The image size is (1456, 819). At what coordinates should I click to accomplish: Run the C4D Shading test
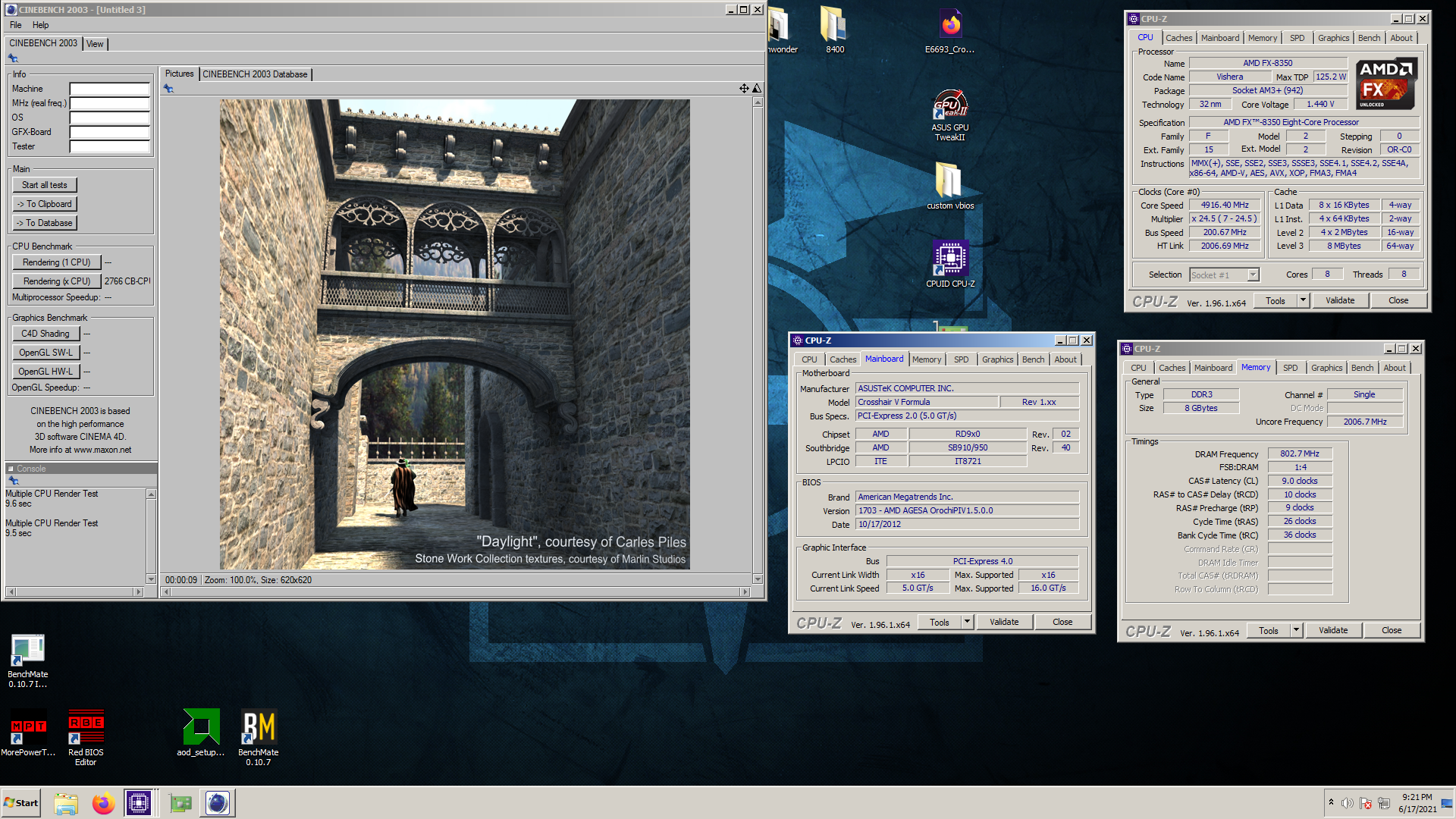click(45, 334)
